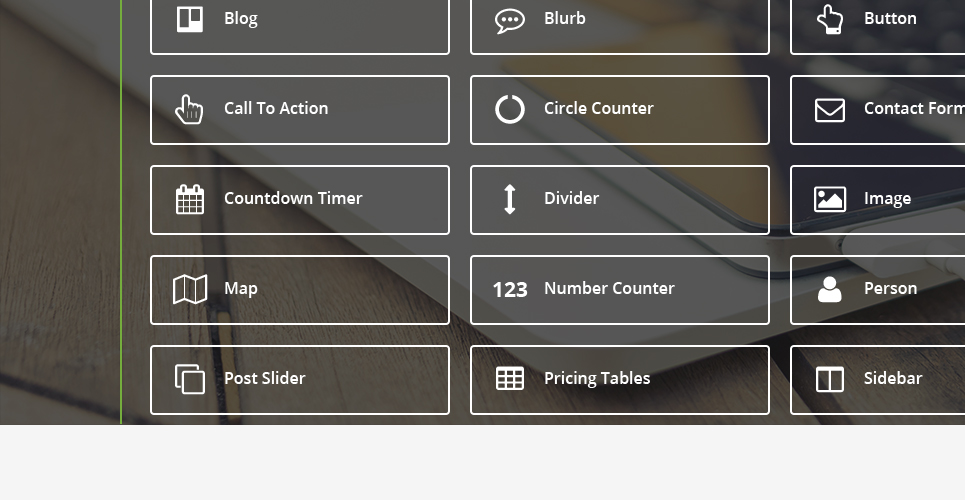This screenshot has height=500, width=965.
Task: Click the Map module icon
Action: click(190, 289)
